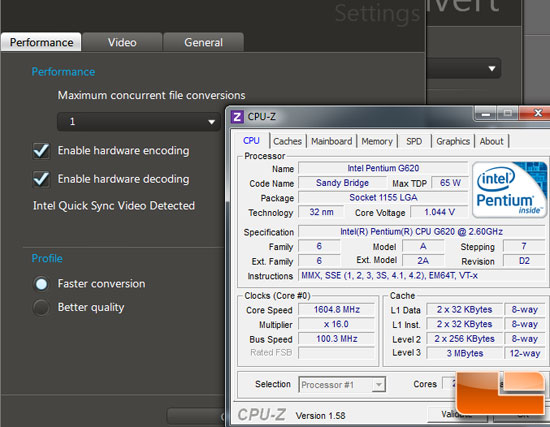Click the CPU-Z purple Z title icon
This screenshot has width=550, height=427.
[237, 116]
